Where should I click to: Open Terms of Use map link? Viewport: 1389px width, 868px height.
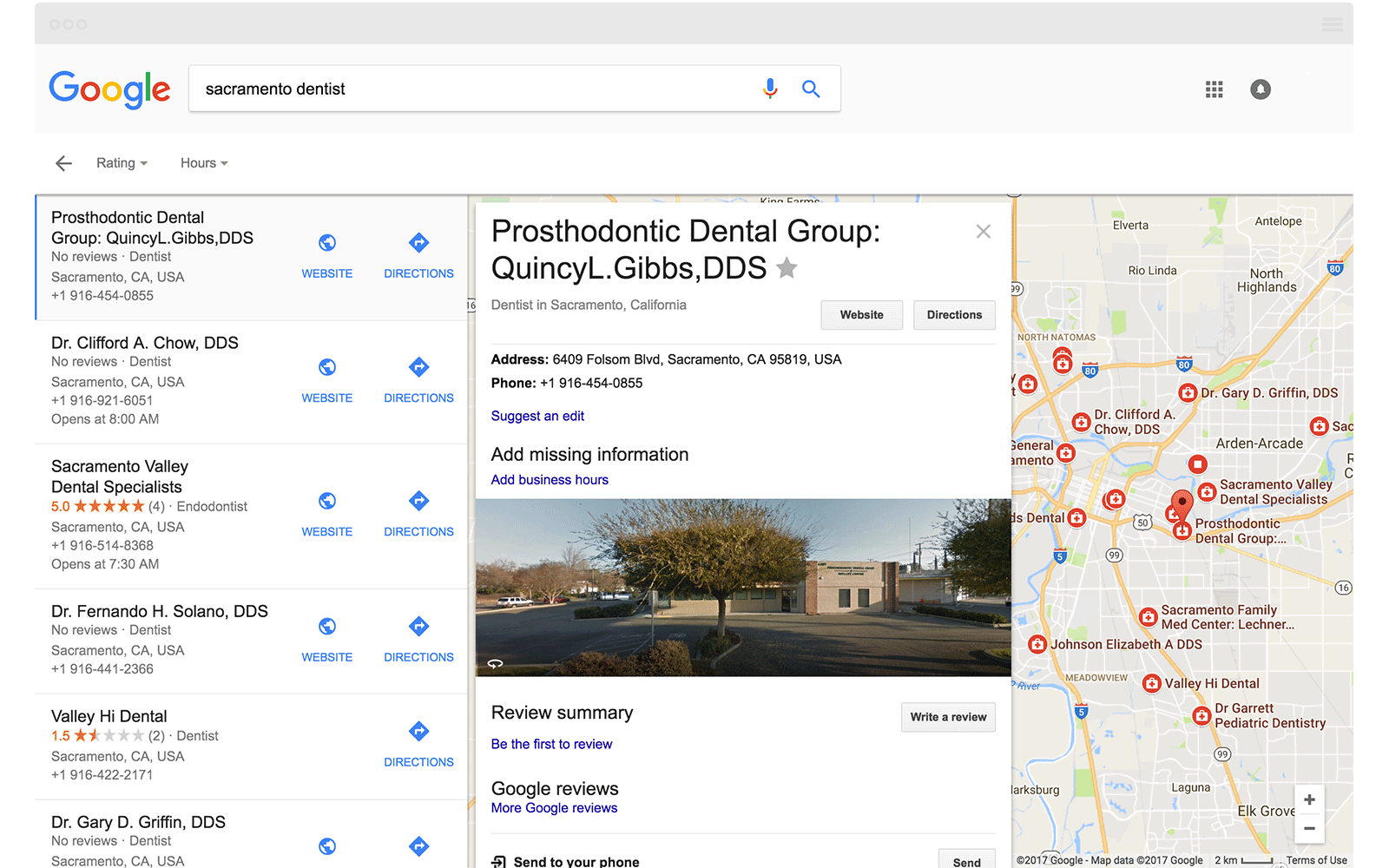tap(1316, 860)
